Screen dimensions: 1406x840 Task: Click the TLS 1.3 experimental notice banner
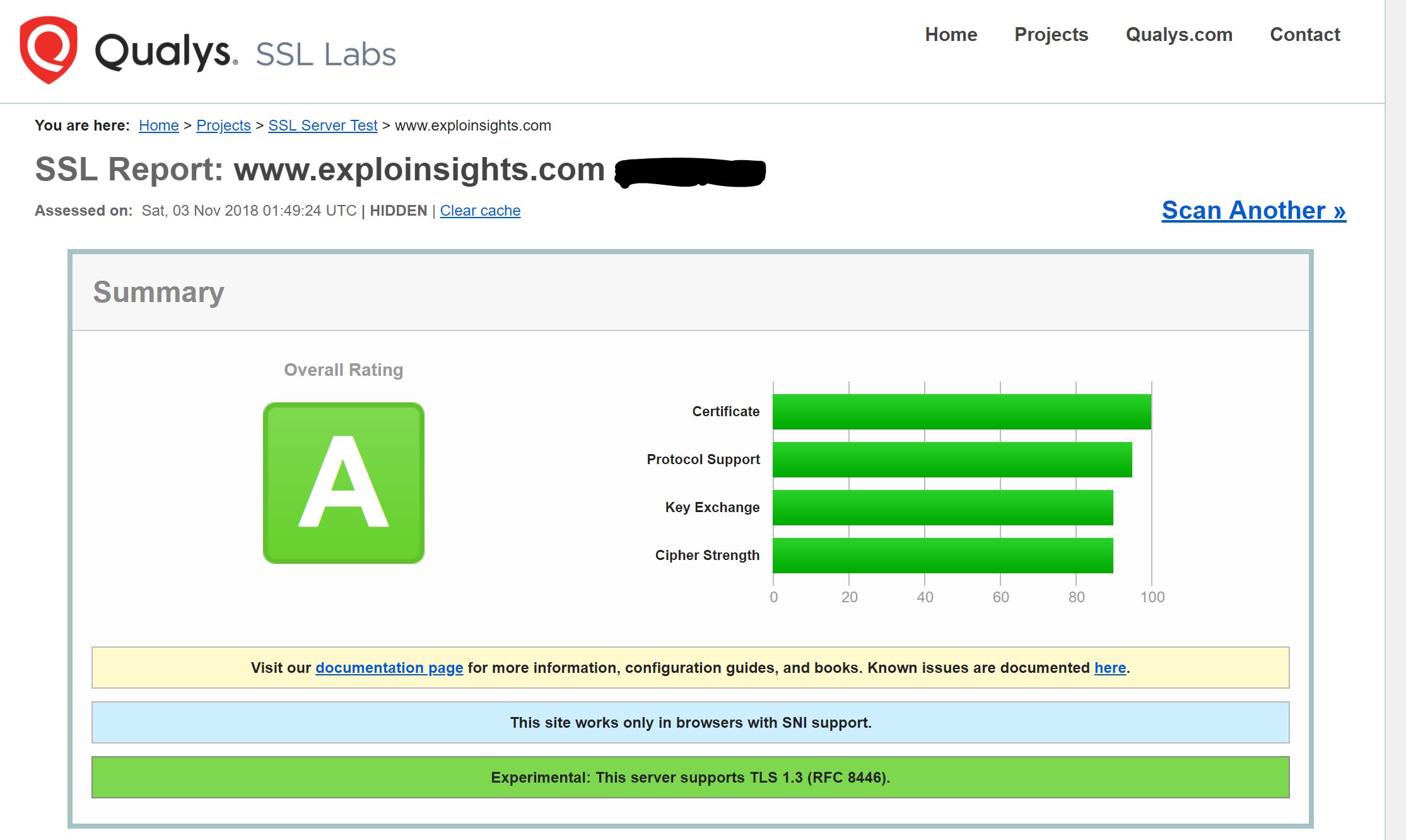691,778
